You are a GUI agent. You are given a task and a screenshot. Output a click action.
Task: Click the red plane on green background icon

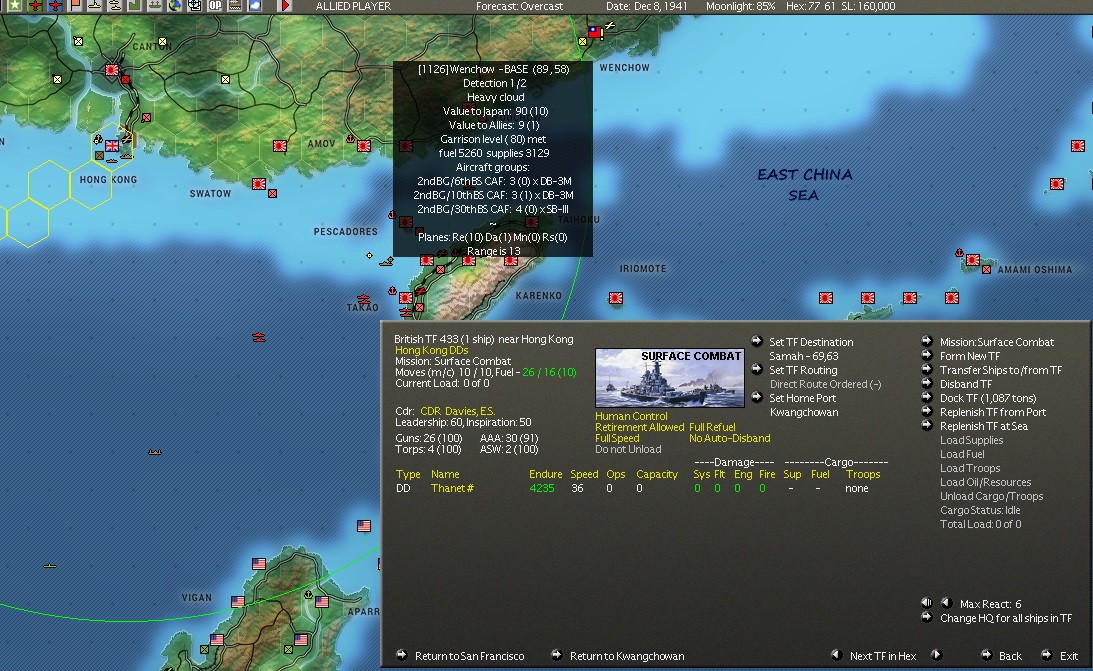click(35, 6)
